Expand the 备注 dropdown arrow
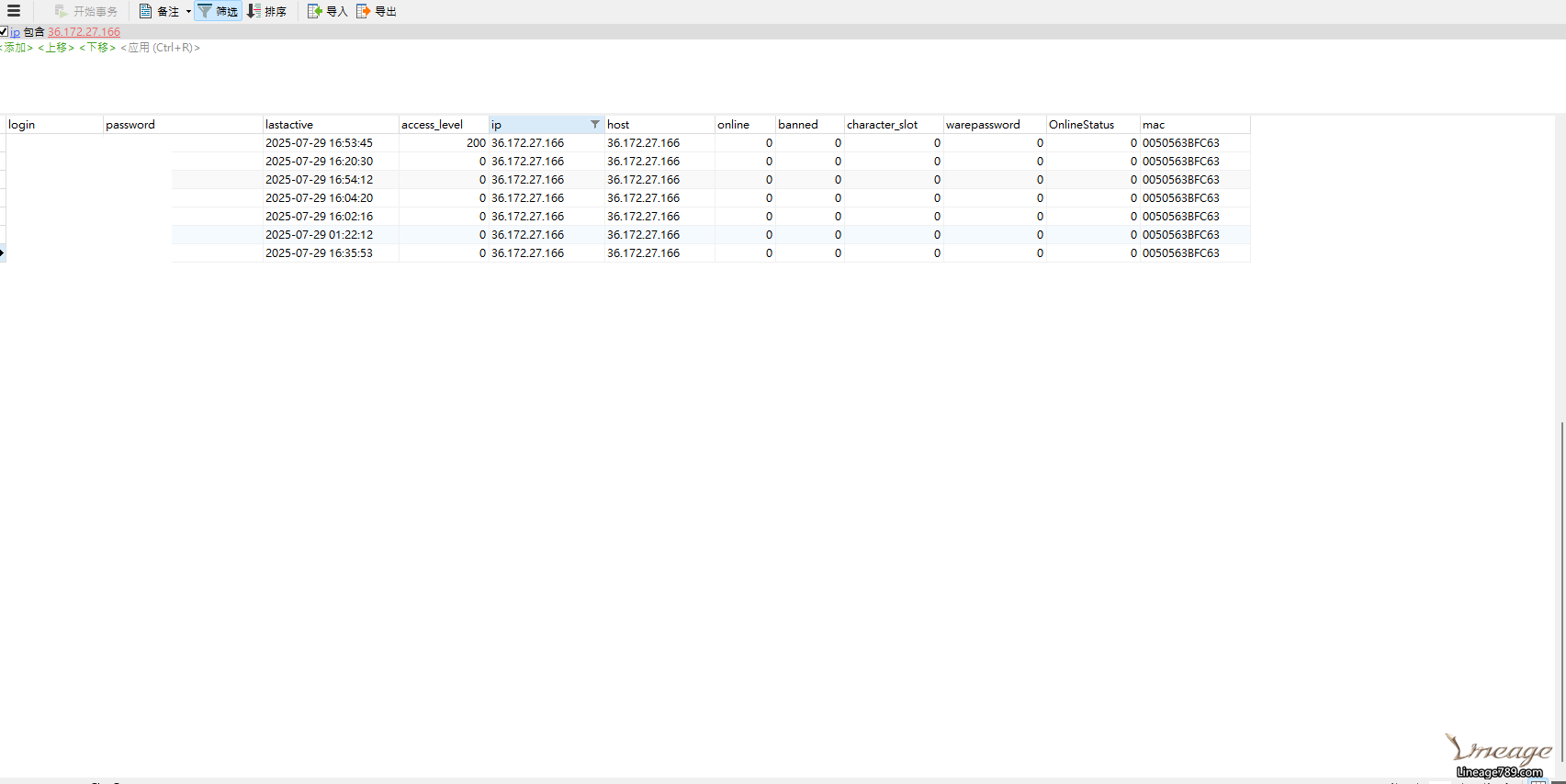The height and width of the screenshot is (784, 1566). point(188,12)
